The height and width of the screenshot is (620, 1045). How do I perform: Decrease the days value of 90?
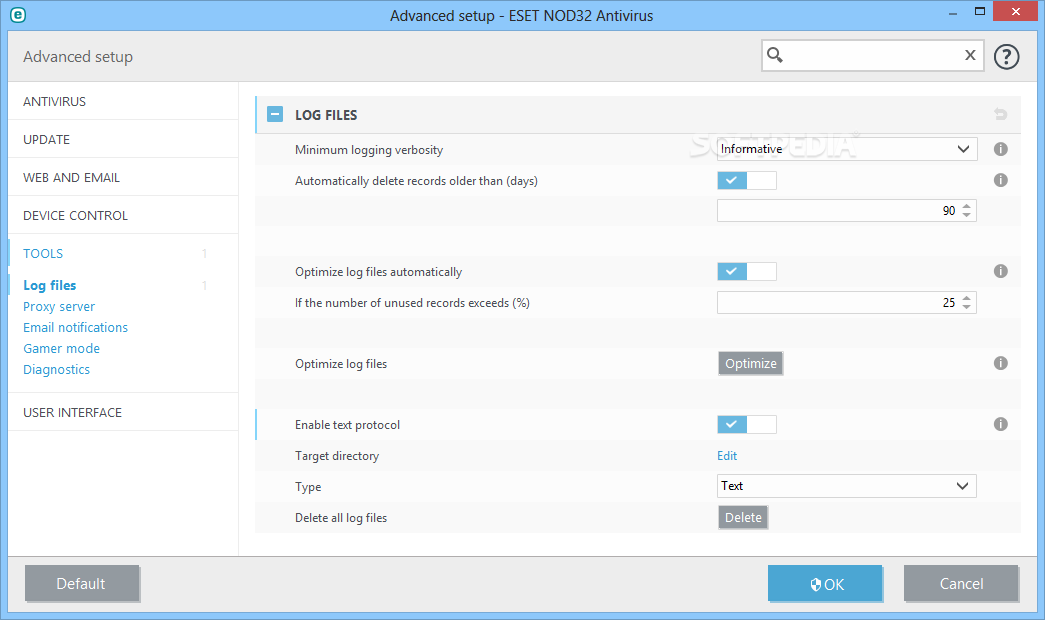point(966,215)
